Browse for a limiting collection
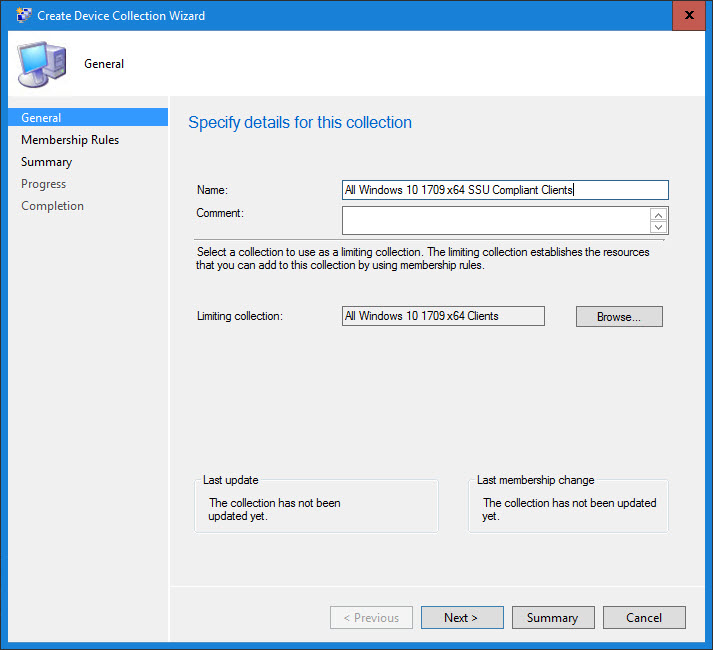This screenshot has width=713, height=650. [x=619, y=316]
